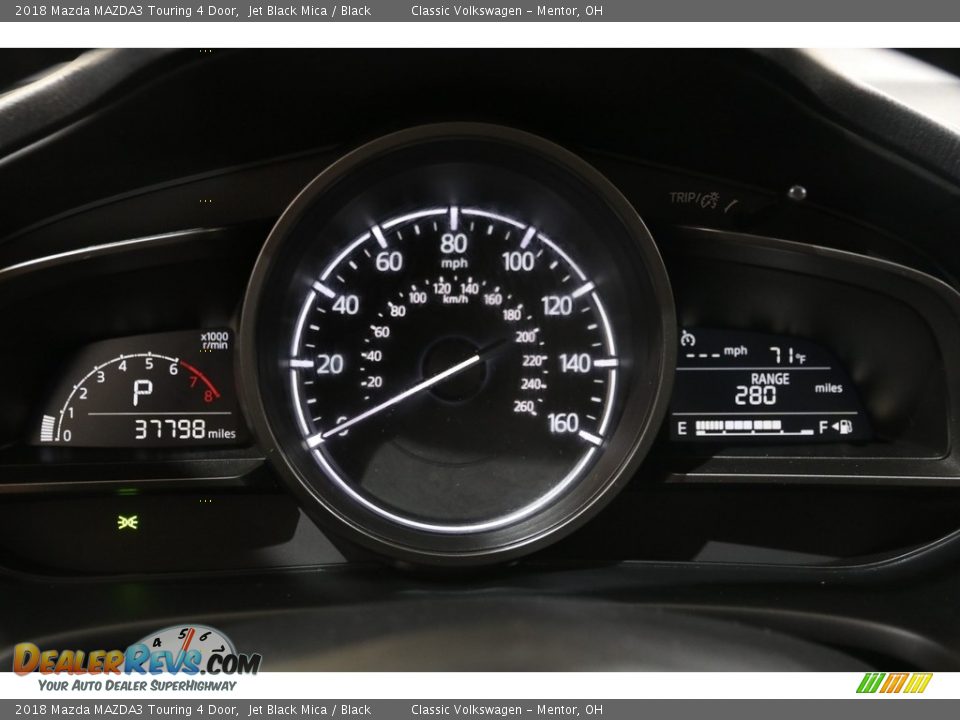This screenshot has width=960, height=720.
Task: Click the speedometer center hub
Action: click(454, 368)
